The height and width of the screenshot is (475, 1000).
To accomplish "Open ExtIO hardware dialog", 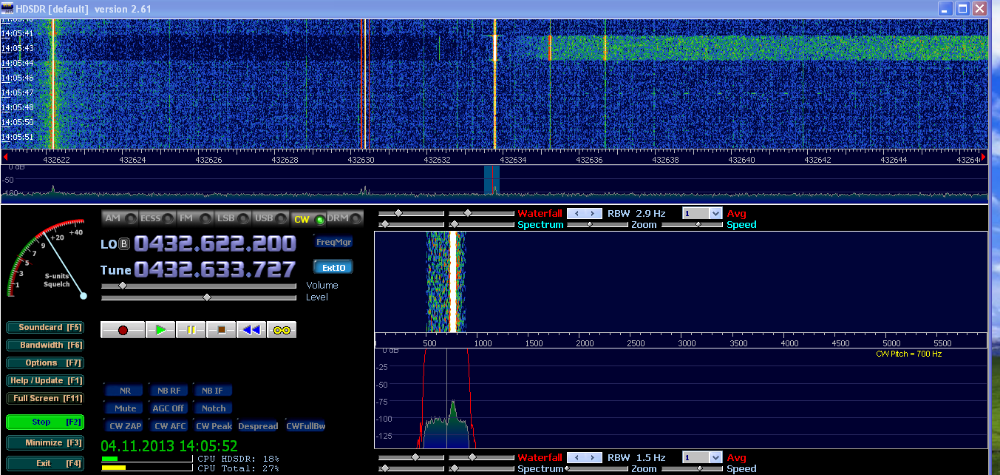I will (333, 267).
